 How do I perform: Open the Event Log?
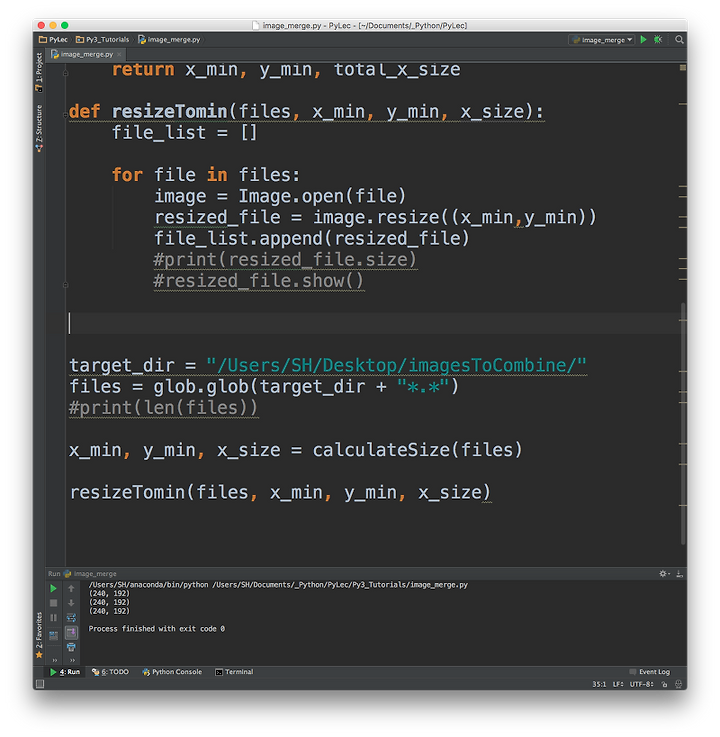(x=650, y=672)
